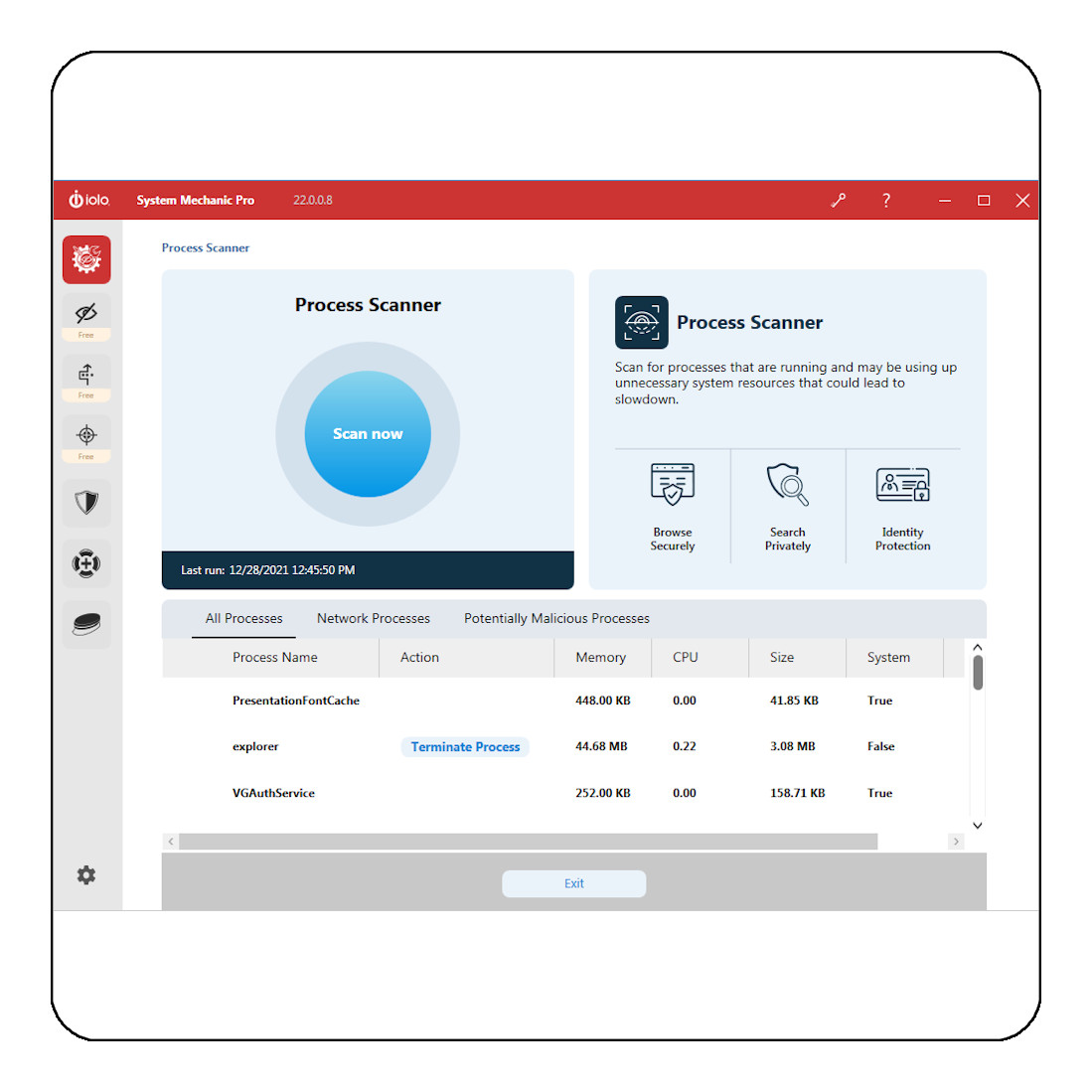Image resolution: width=1092 pixels, height=1092 pixels.
Task: Click horizontal scrollbar left arrow
Action: coord(171,842)
